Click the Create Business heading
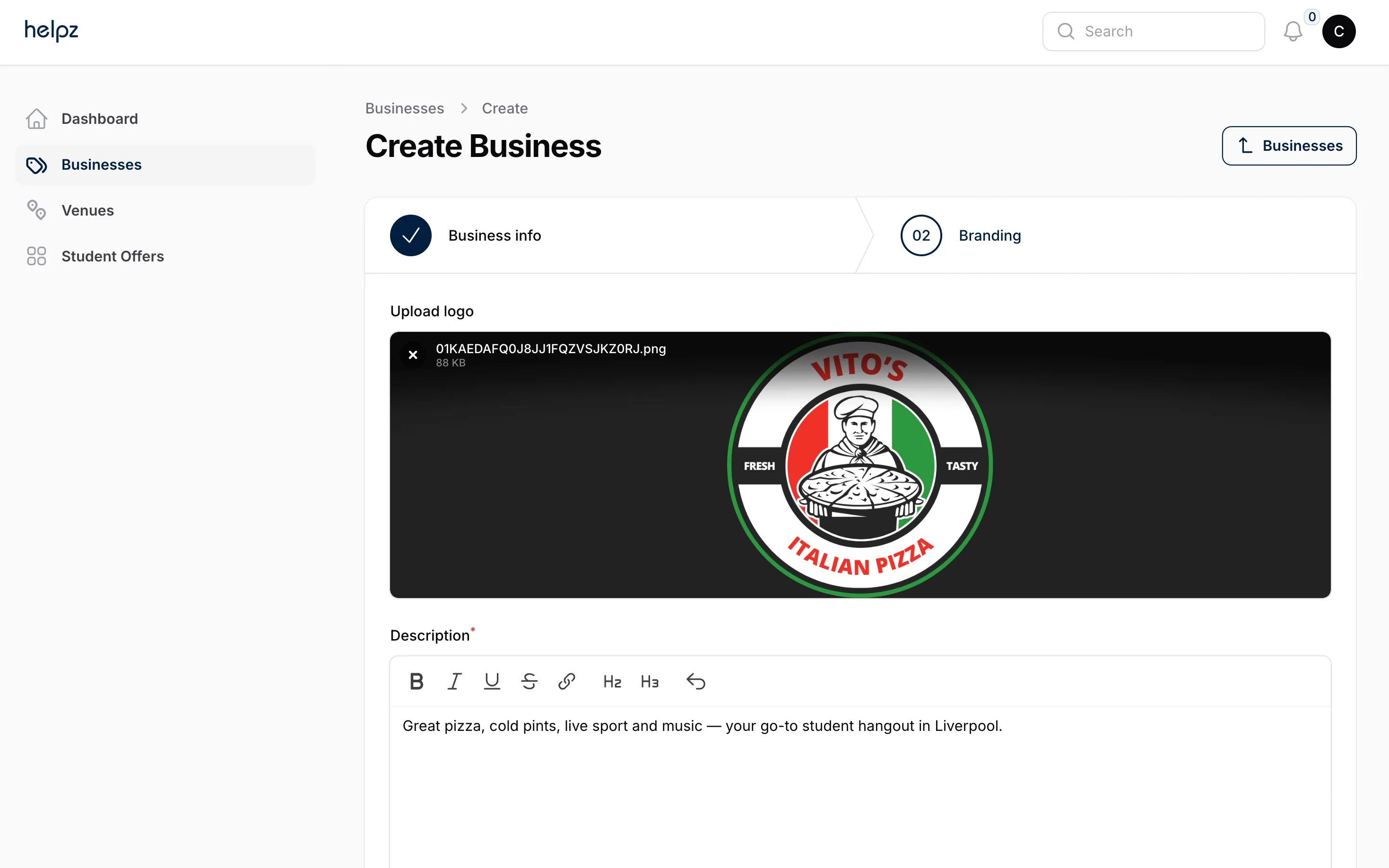This screenshot has width=1389, height=868. point(483,146)
